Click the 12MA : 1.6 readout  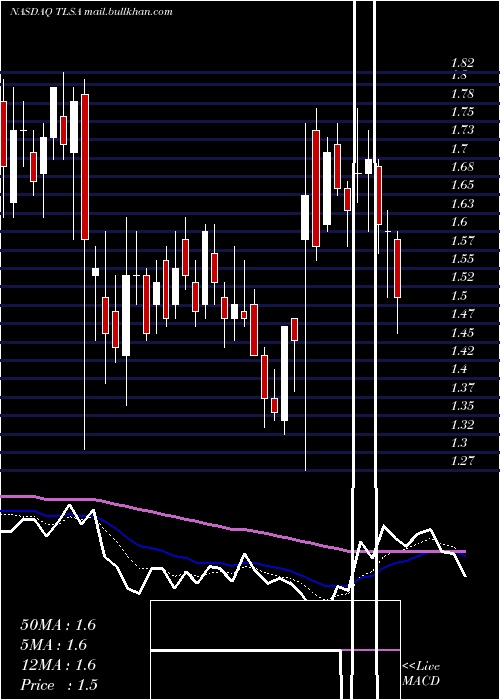58,665
